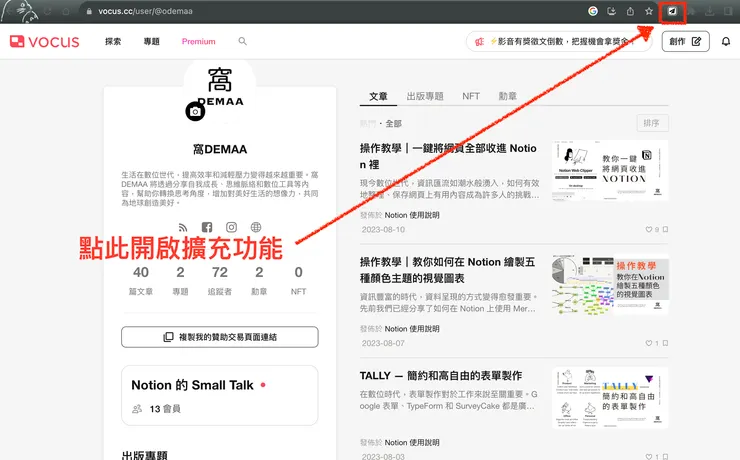
Task: Click Notion 使用說明 under the TALLY article
Action: 412,443
